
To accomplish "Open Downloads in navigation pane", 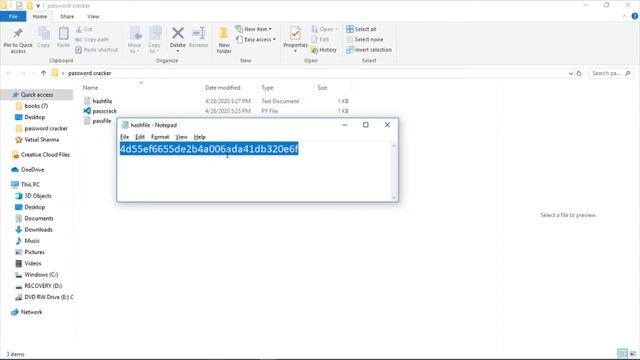I will (x=38, y=229).
